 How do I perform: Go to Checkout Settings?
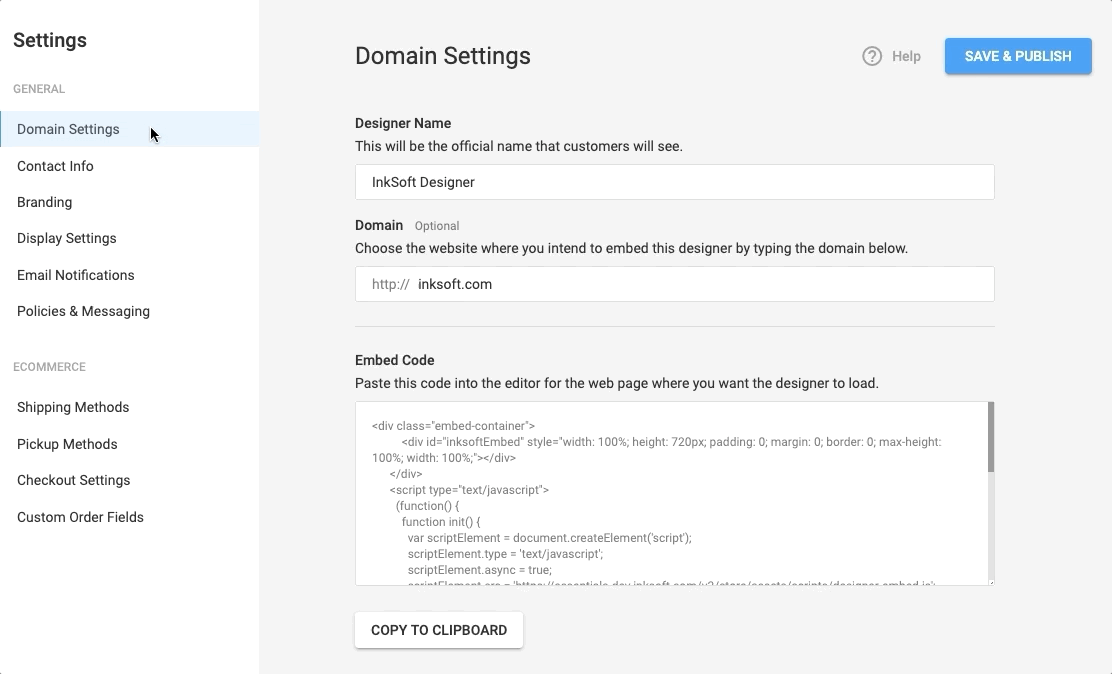click(74, 480)
